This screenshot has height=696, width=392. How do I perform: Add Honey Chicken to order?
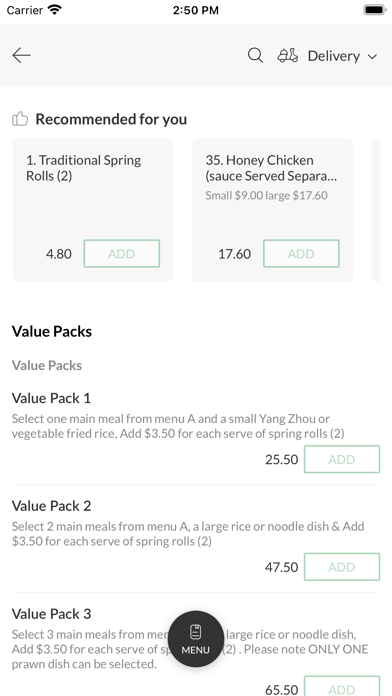301,253
